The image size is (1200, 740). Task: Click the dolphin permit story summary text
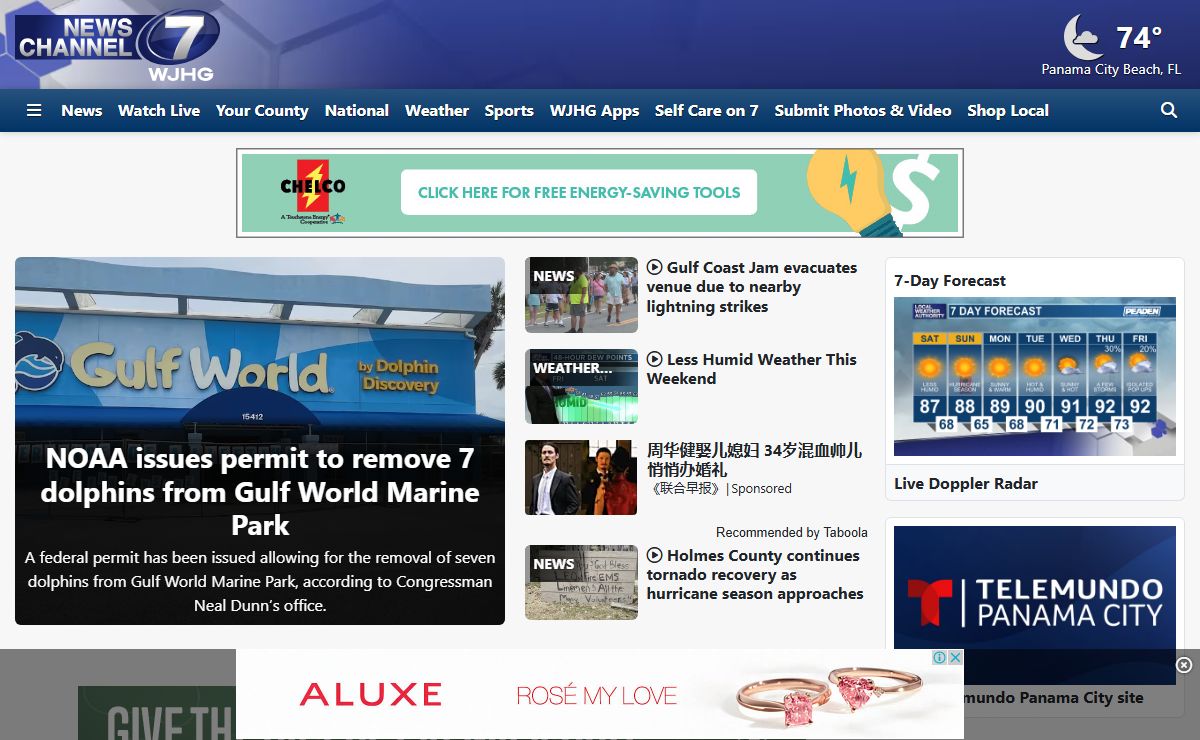tap(260, 581)
